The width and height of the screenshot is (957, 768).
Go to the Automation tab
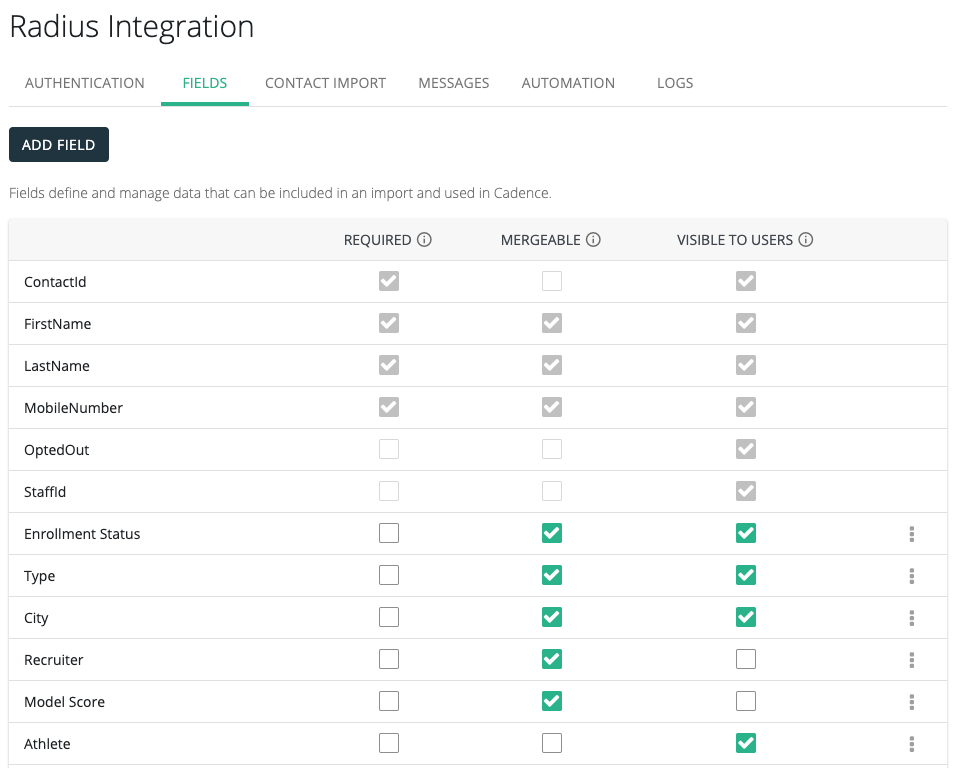click(568, 83)
